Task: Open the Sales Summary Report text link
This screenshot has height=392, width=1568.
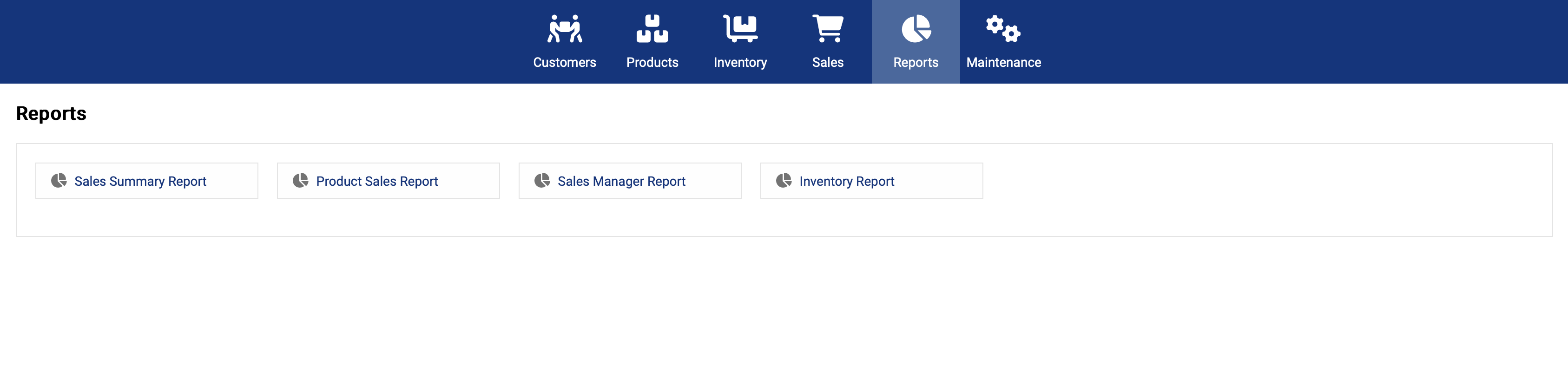Action: [x=140, y=182]
